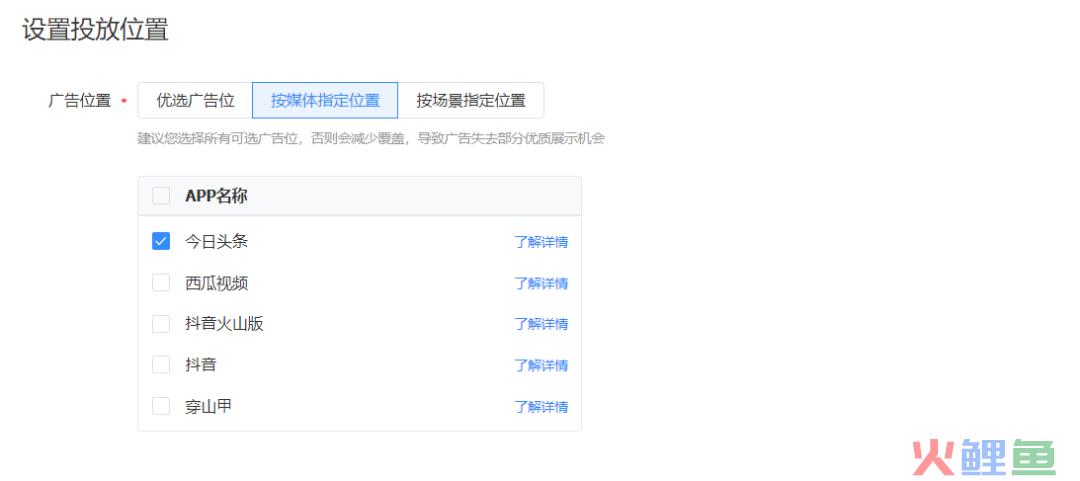Click the 今日头条 row label
The height and width of the screenshot is (481, 1080).
[x=216, y=242]
